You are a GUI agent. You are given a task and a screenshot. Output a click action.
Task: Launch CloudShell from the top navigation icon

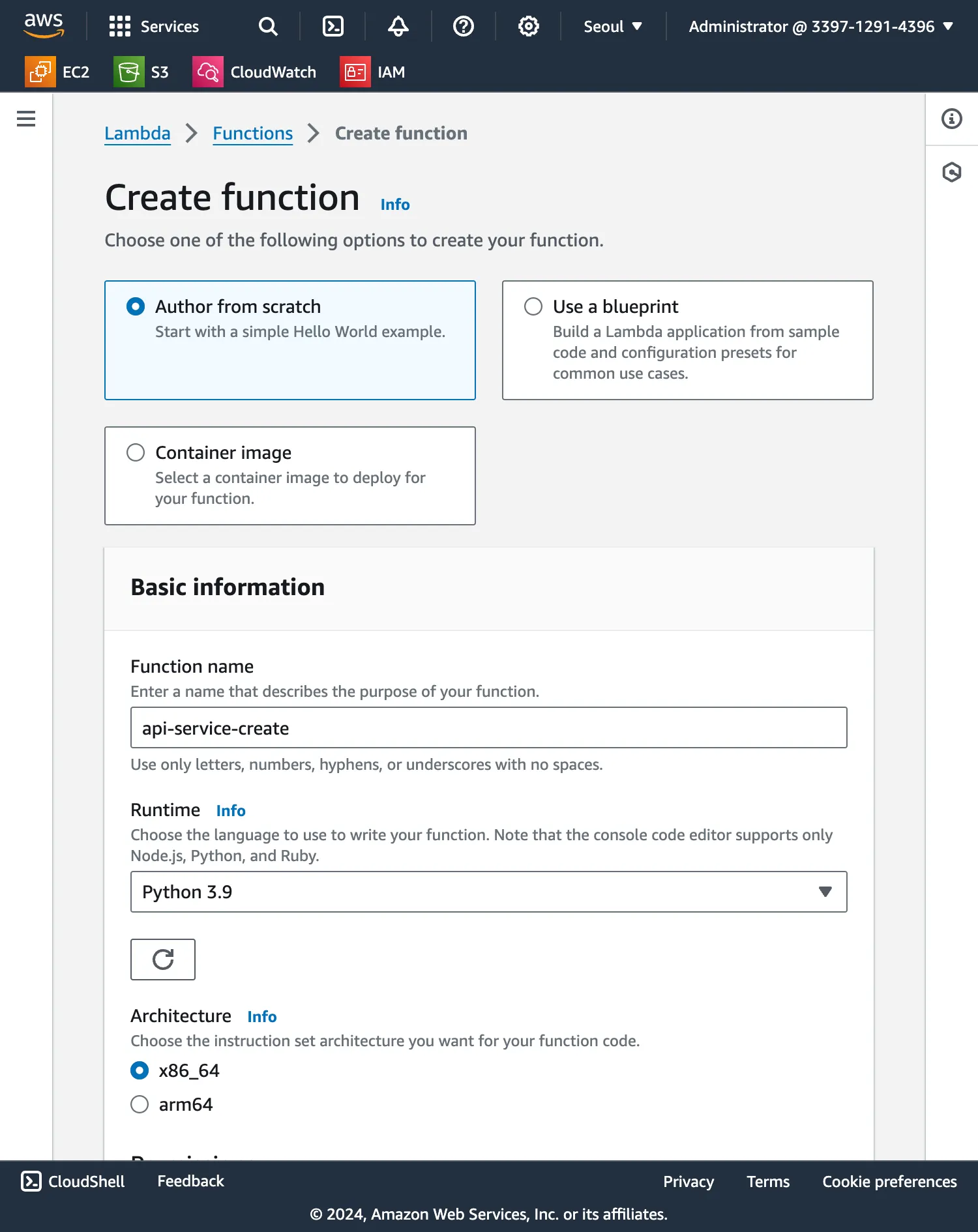pyautogui.click(x=333, y=27)
